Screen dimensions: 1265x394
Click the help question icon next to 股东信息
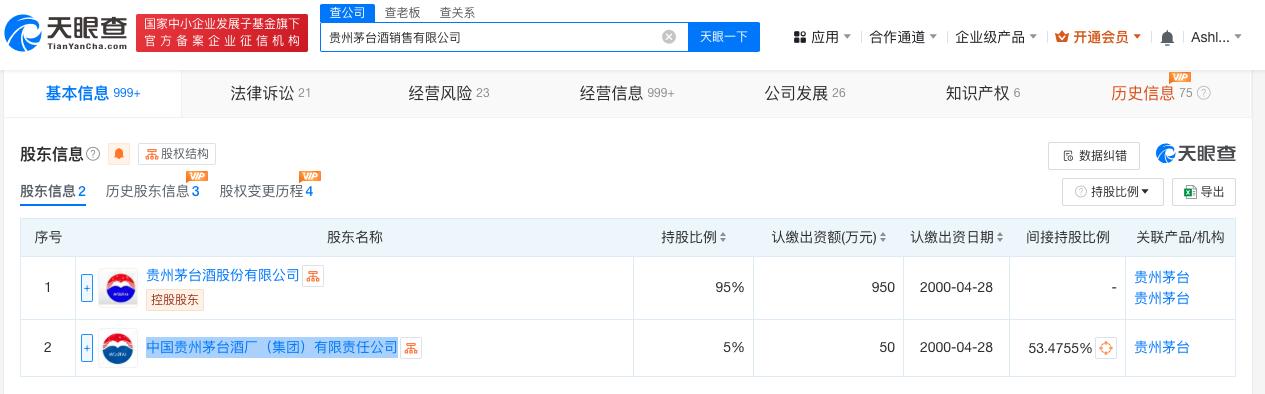(x=93, y=154)
